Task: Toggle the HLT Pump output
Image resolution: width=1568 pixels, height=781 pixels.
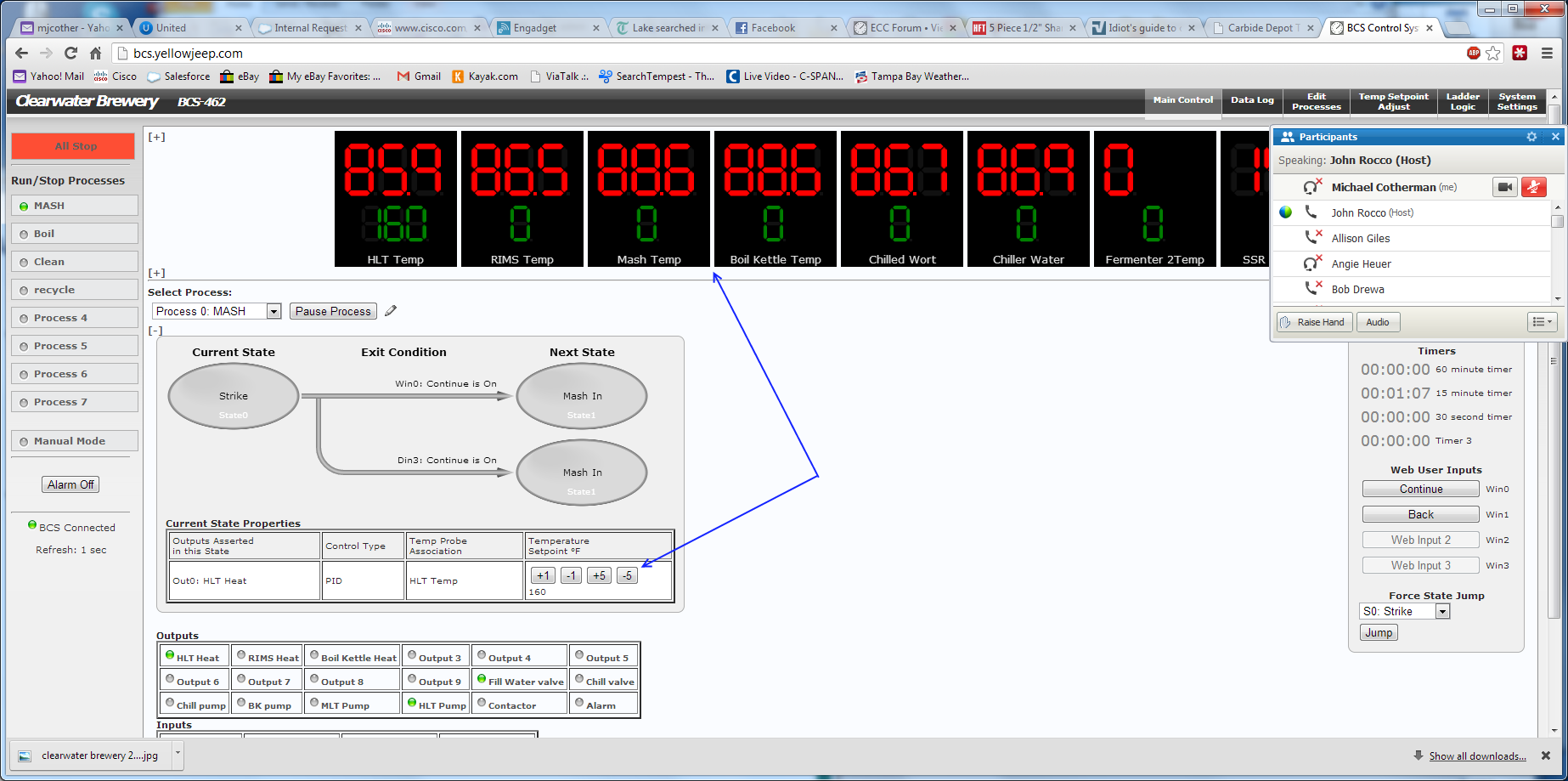Action: coord(436,704)
